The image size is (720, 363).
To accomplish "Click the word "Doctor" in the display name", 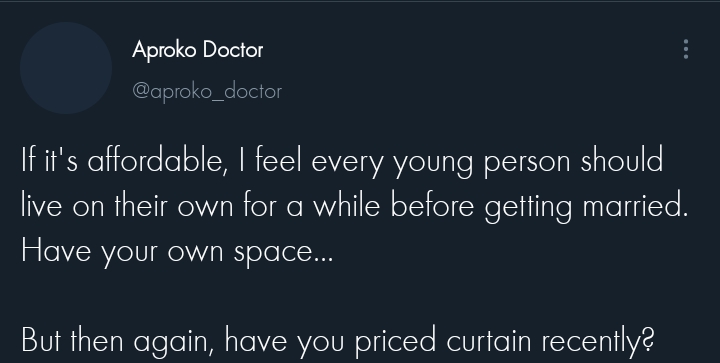I will pyautogui.click(x=233, y=50).
